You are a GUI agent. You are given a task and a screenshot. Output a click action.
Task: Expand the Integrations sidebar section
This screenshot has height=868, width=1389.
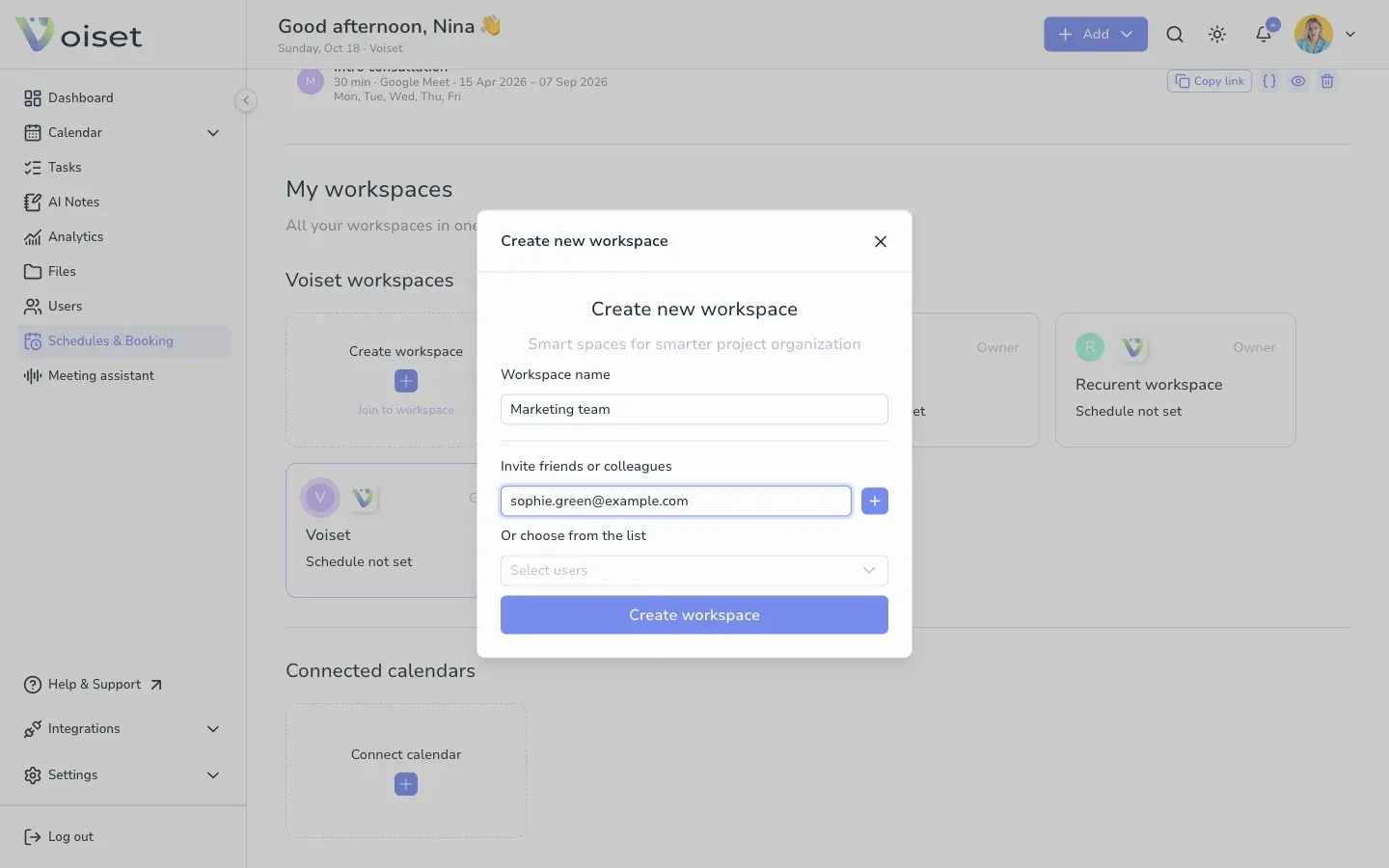tap(123, 728)
